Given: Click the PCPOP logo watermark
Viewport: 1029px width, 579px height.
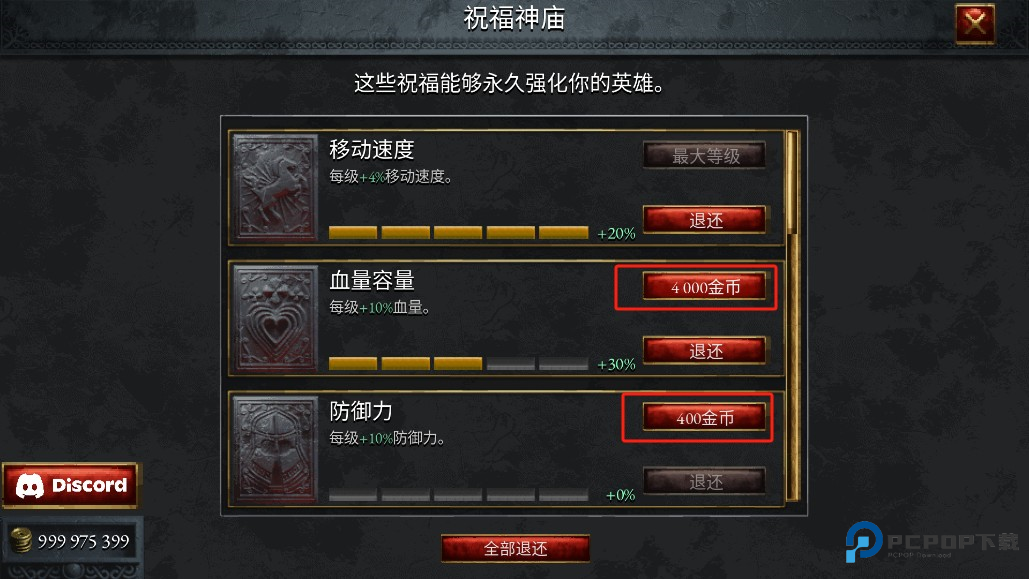Looking at the screenshot, I should pos(932,542).
